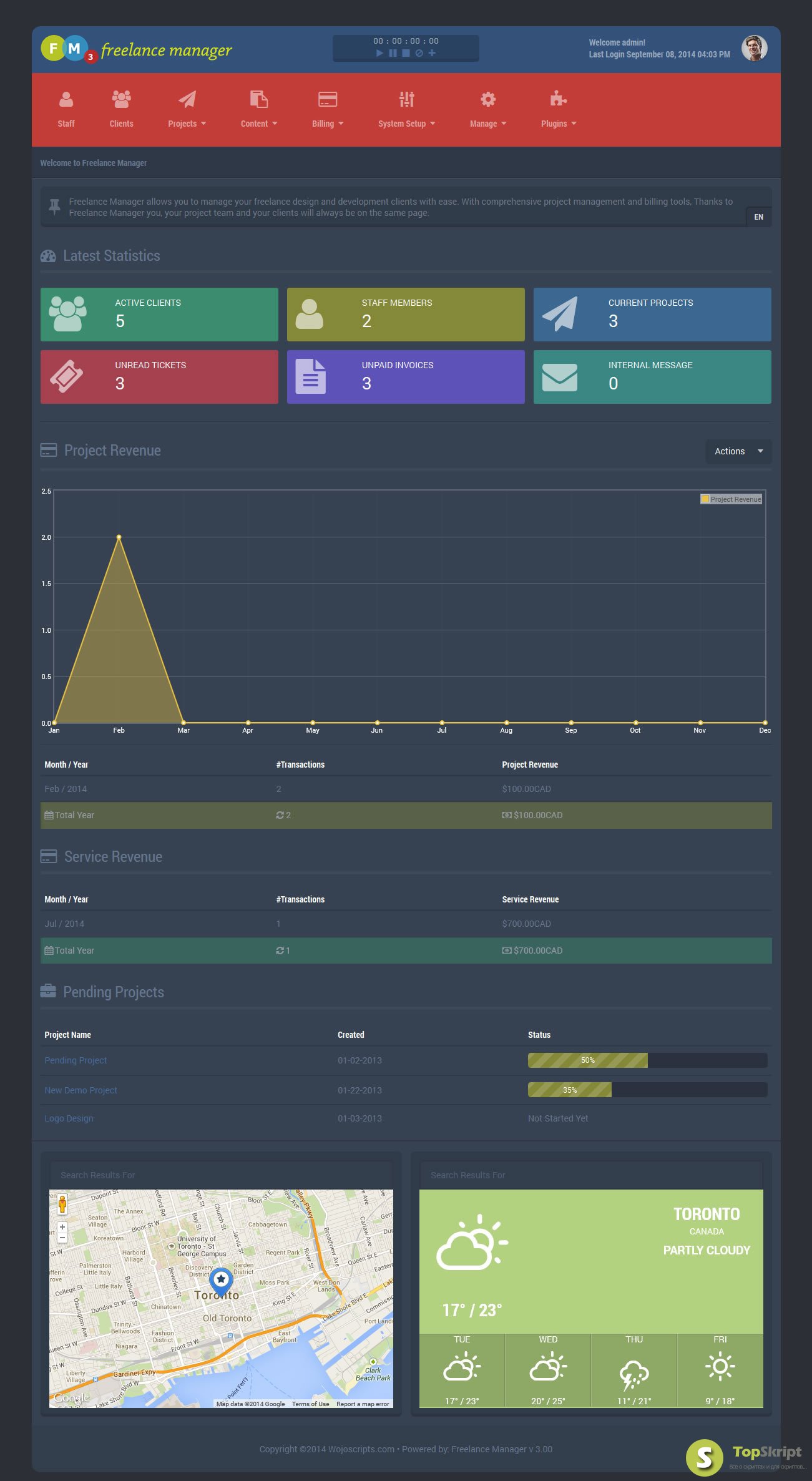Click the Wojoscripts.com copyright footer text
Image resolution: width=812 pixels, height=1481 pixels.
[406, 1449]
